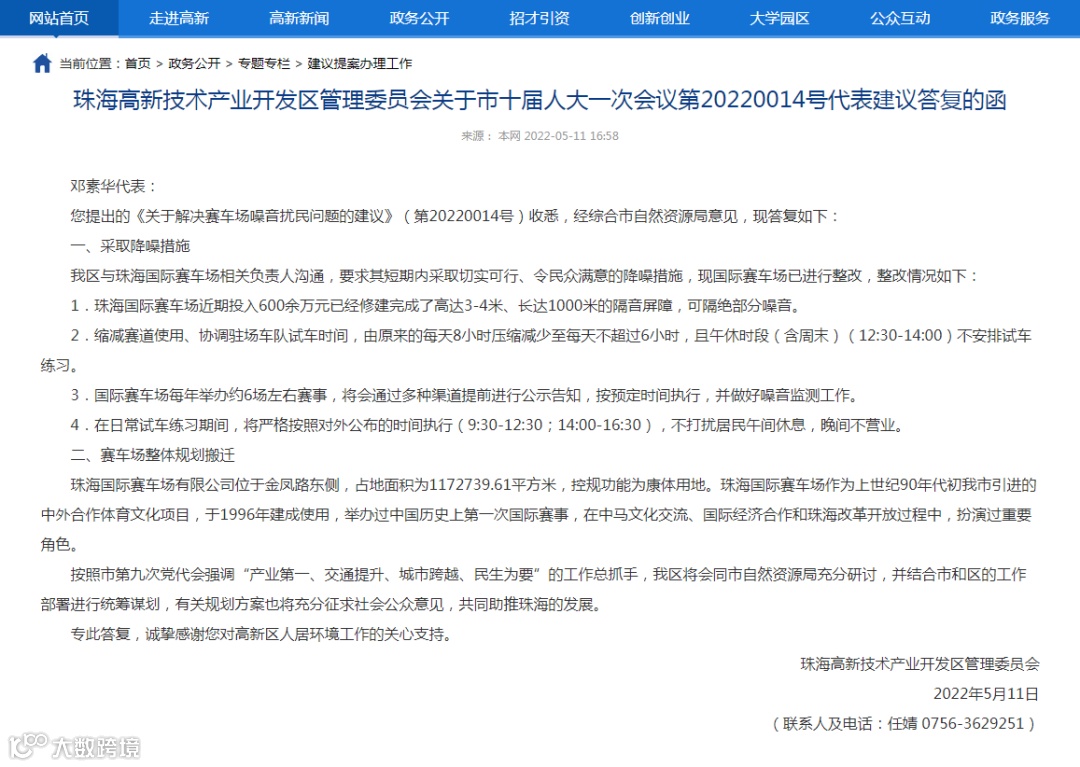1080x767 pixels.
Task: Go to 公众互动 in the nav bar
Action: (900, 18)
